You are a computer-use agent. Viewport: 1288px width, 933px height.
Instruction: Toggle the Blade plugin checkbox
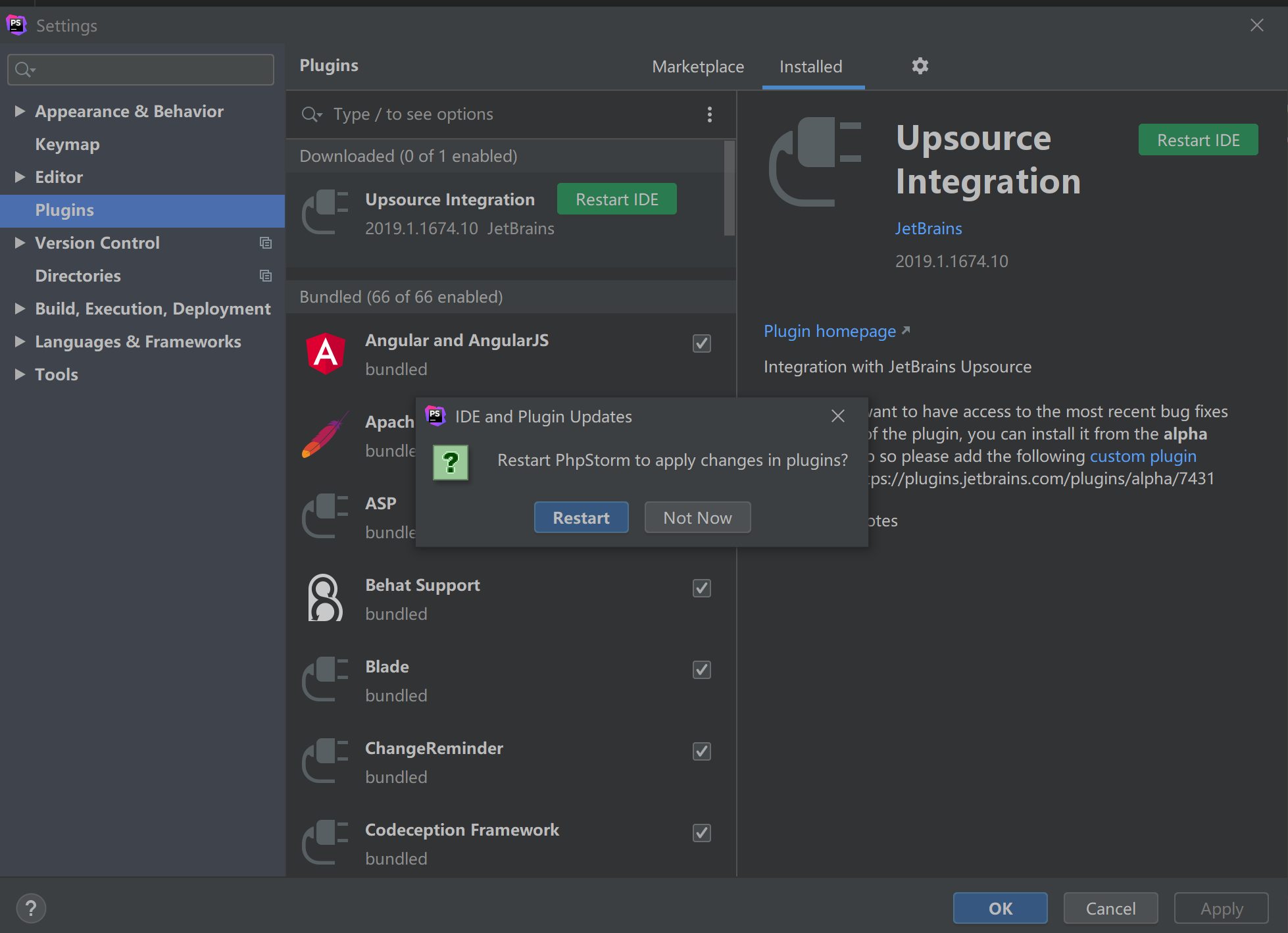702,669
